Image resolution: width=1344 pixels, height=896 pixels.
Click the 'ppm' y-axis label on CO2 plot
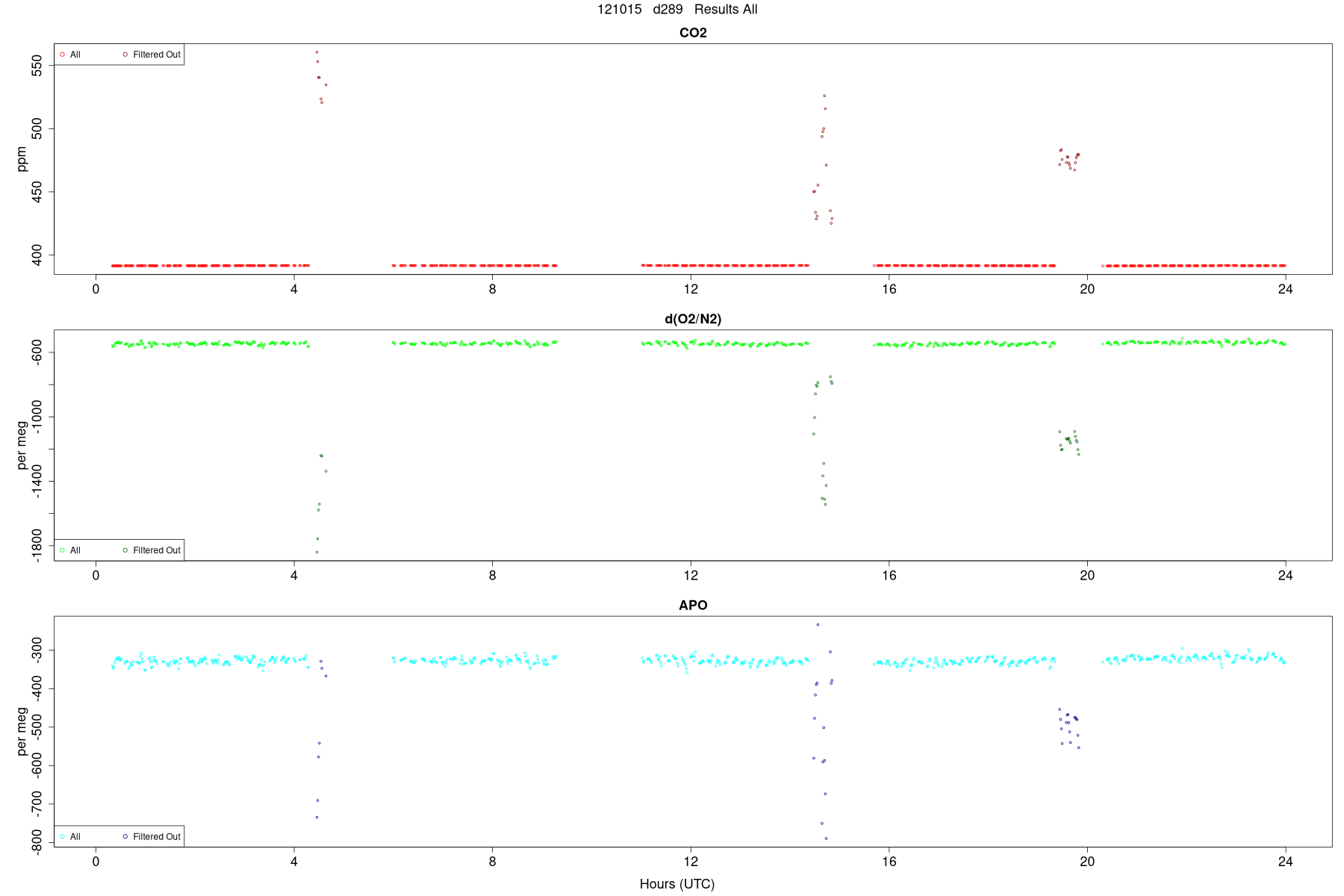click(22, 159)
